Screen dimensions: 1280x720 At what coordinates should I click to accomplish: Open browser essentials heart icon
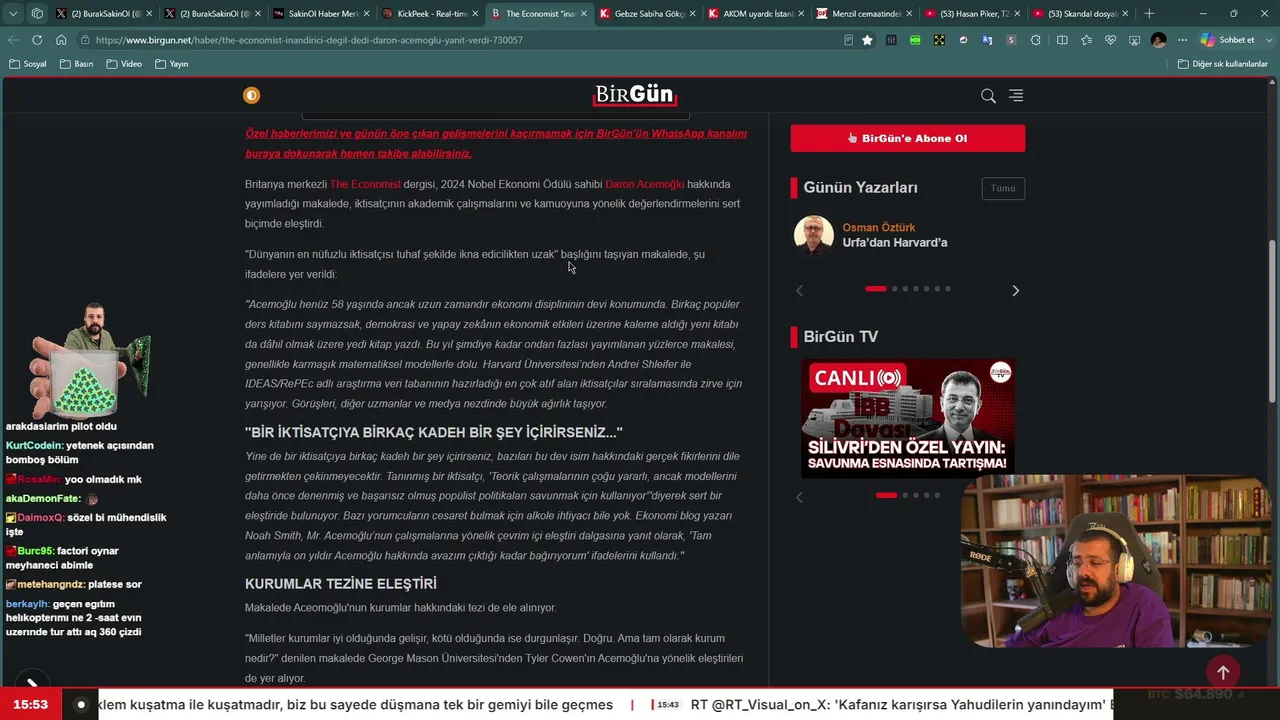pyautogui.click(x=1110, y=40)
